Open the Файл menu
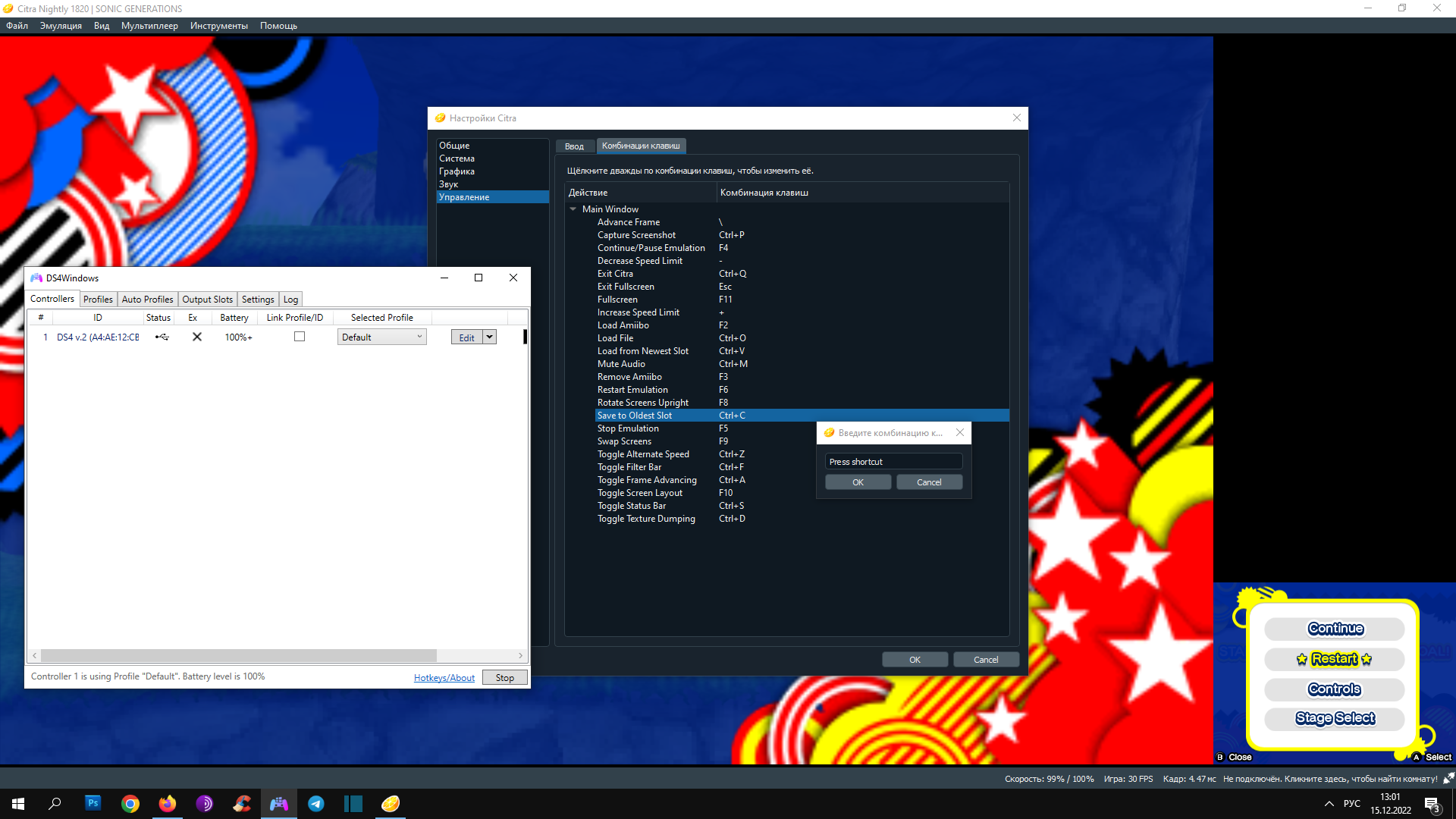Screen dimensions: 1456x819 (17, 26)
